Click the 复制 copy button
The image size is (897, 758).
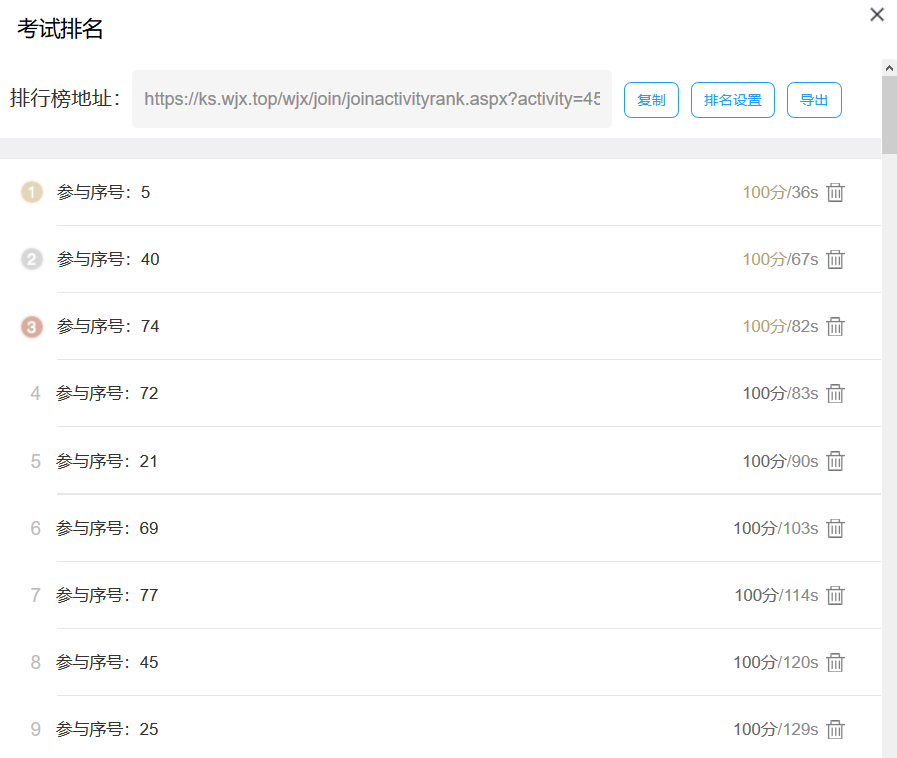point(651,100)
